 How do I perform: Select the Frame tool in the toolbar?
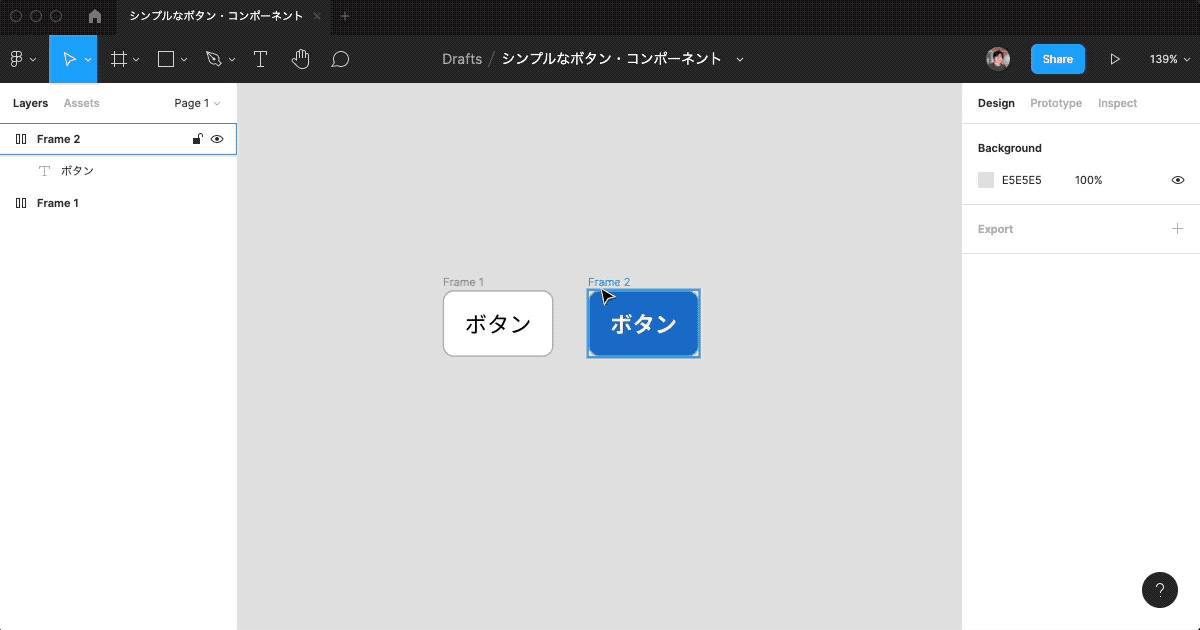117,59
